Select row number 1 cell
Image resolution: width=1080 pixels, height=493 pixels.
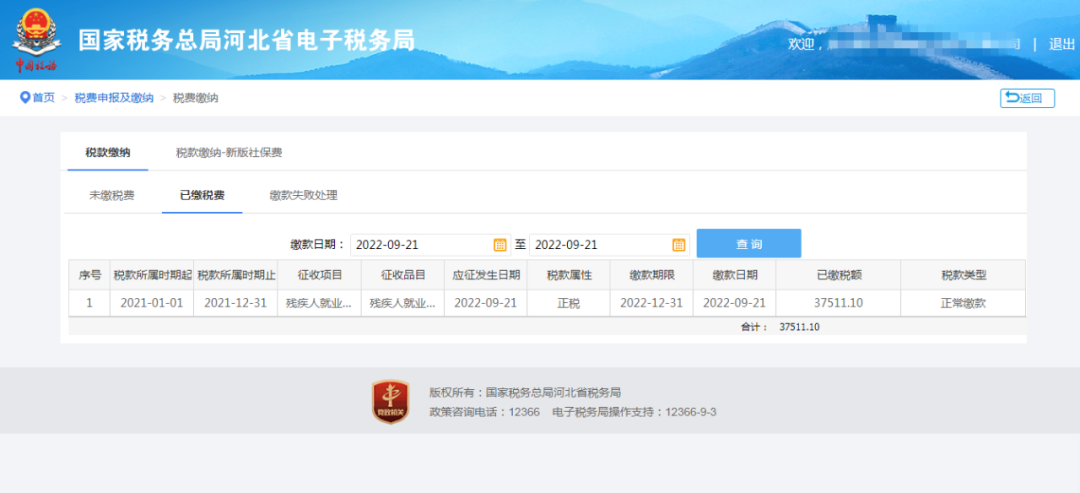click(89, 303)
